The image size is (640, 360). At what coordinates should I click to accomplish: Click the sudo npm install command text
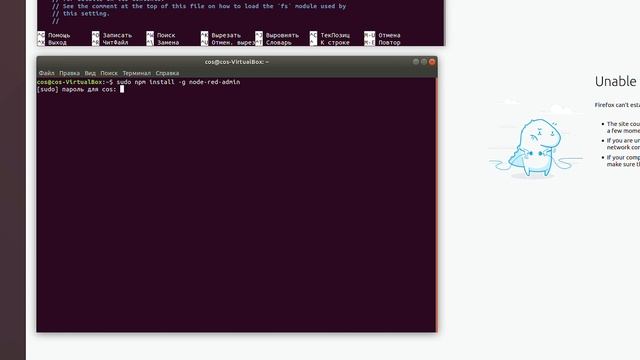(x=178, y=82)
